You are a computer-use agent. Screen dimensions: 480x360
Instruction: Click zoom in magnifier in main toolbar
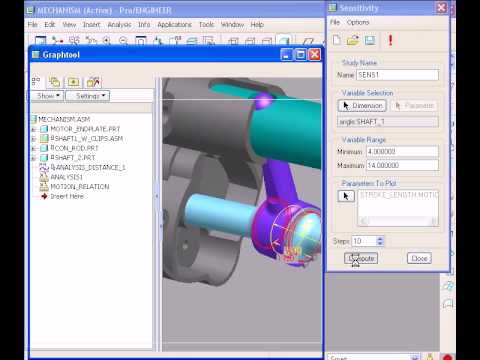[107, 41]
